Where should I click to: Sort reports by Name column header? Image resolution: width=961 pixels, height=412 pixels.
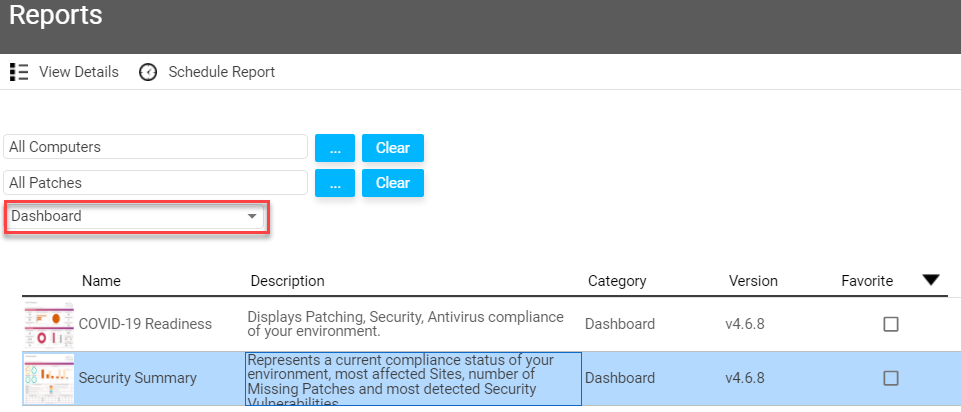point(101,281)
